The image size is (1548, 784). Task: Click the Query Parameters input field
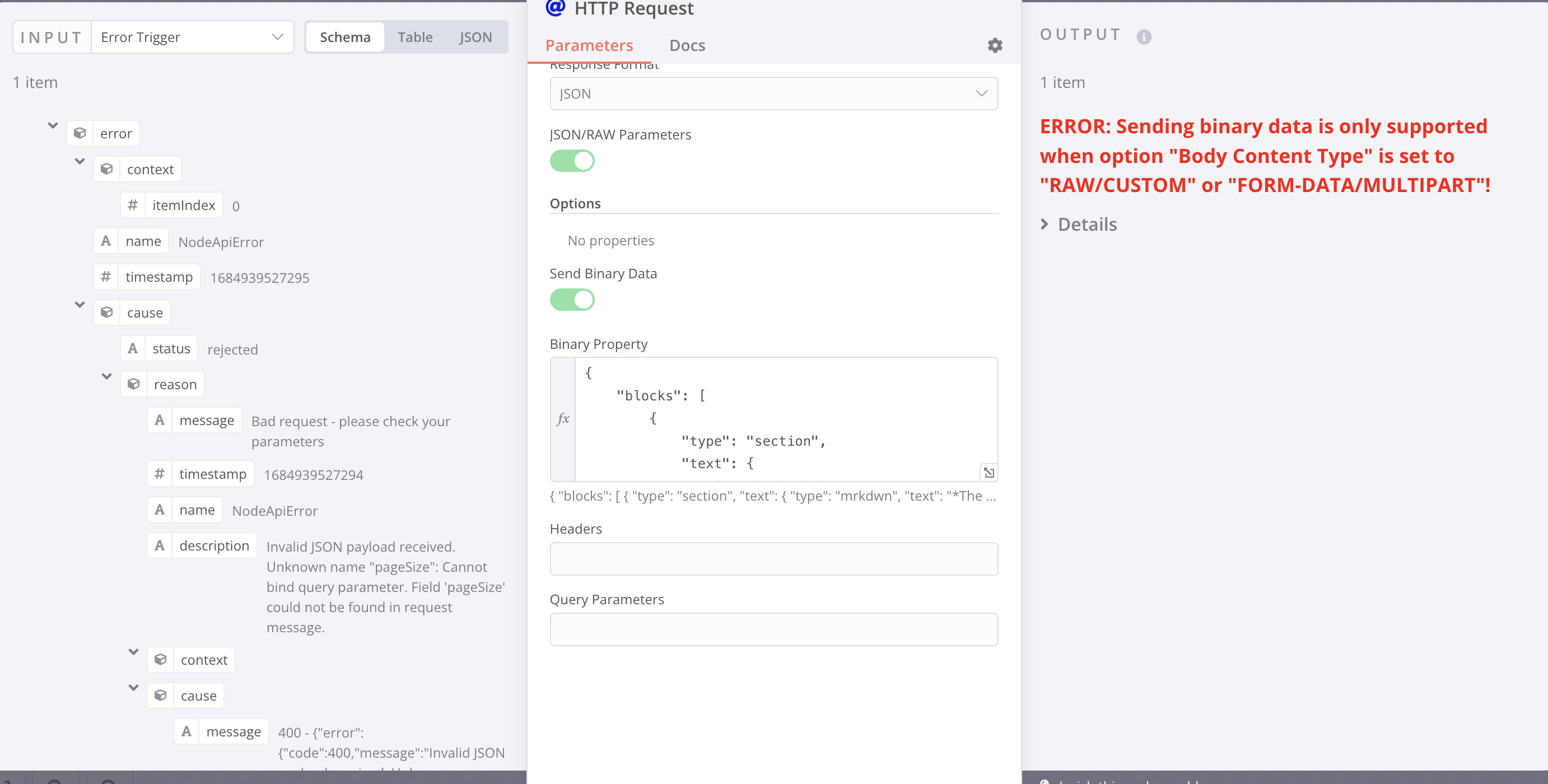(x=773, y=629)
